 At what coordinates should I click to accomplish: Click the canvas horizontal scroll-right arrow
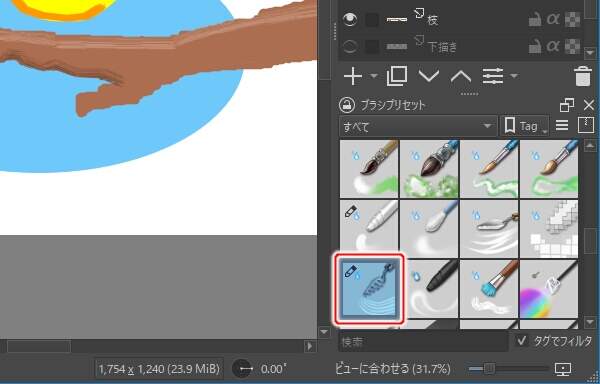pyautogui.click(x=310, y=347)
